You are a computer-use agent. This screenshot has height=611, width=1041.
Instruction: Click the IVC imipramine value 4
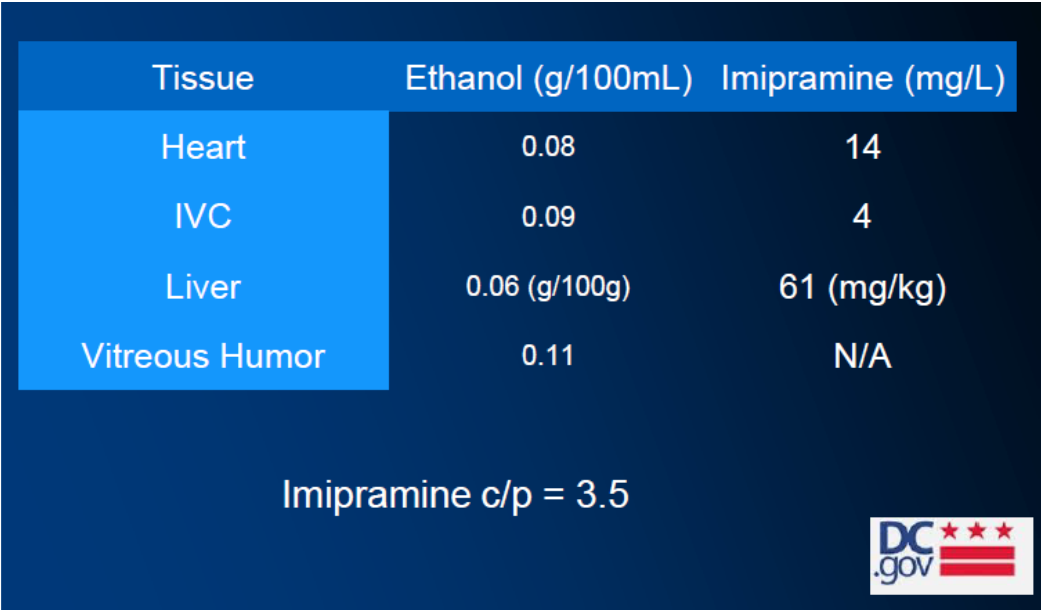coord(862,217)
